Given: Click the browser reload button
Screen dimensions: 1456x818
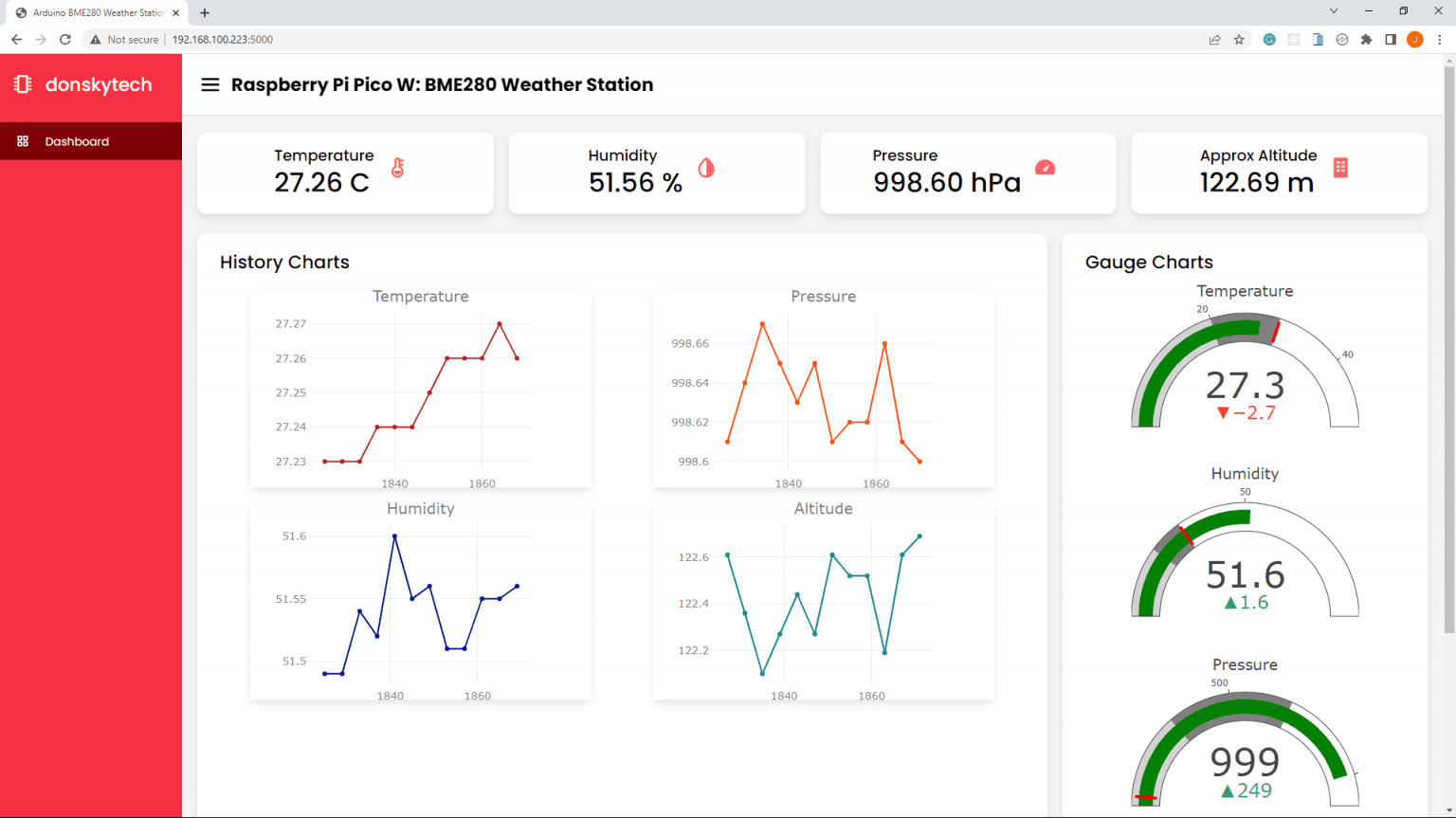Looking at the screenshot, I should pyautogui.click(x=64, y=39).
